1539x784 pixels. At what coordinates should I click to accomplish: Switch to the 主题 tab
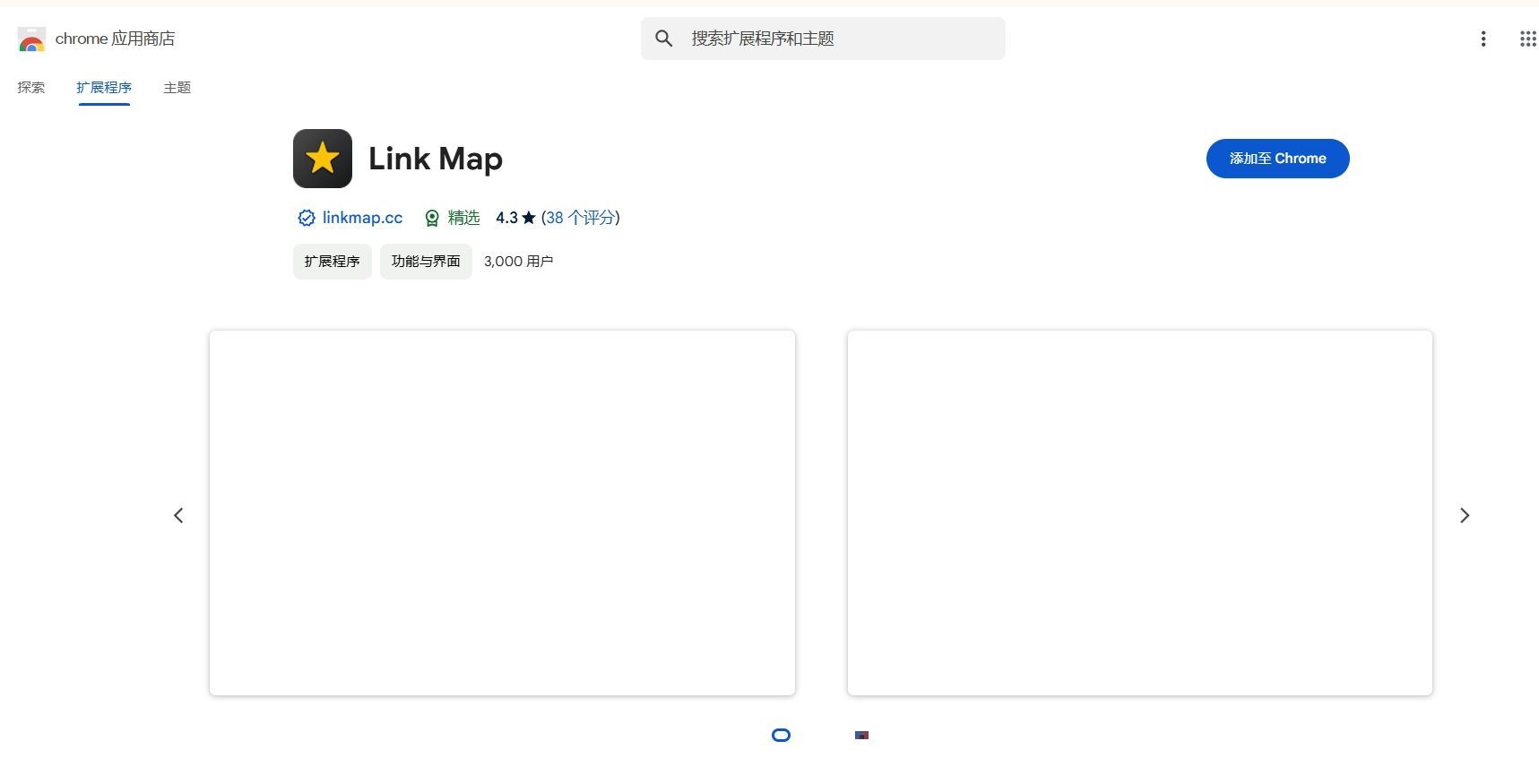[x=177, y=87]
